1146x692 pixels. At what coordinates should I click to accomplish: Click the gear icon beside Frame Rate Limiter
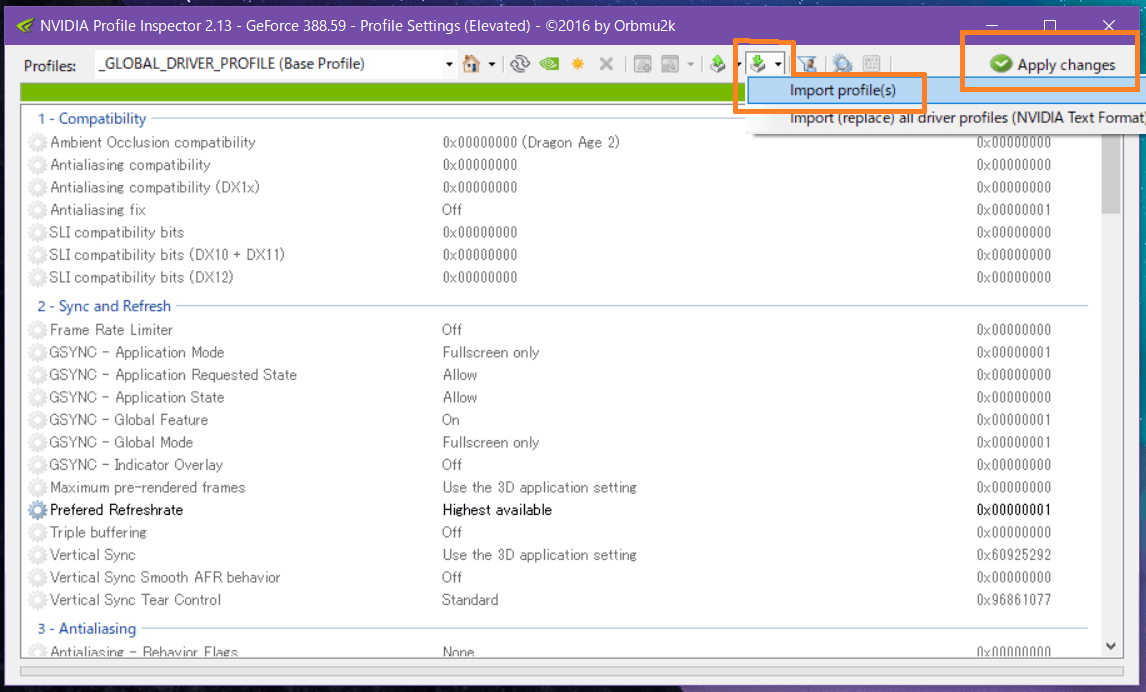(37, 330)
